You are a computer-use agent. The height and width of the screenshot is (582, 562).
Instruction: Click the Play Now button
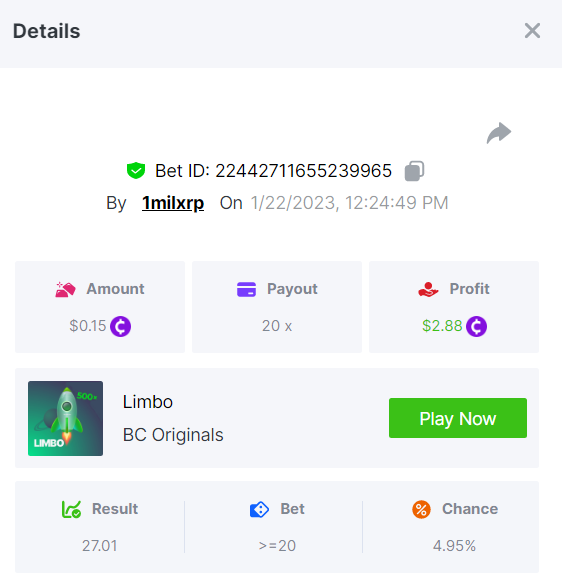[x=458, y=418]
